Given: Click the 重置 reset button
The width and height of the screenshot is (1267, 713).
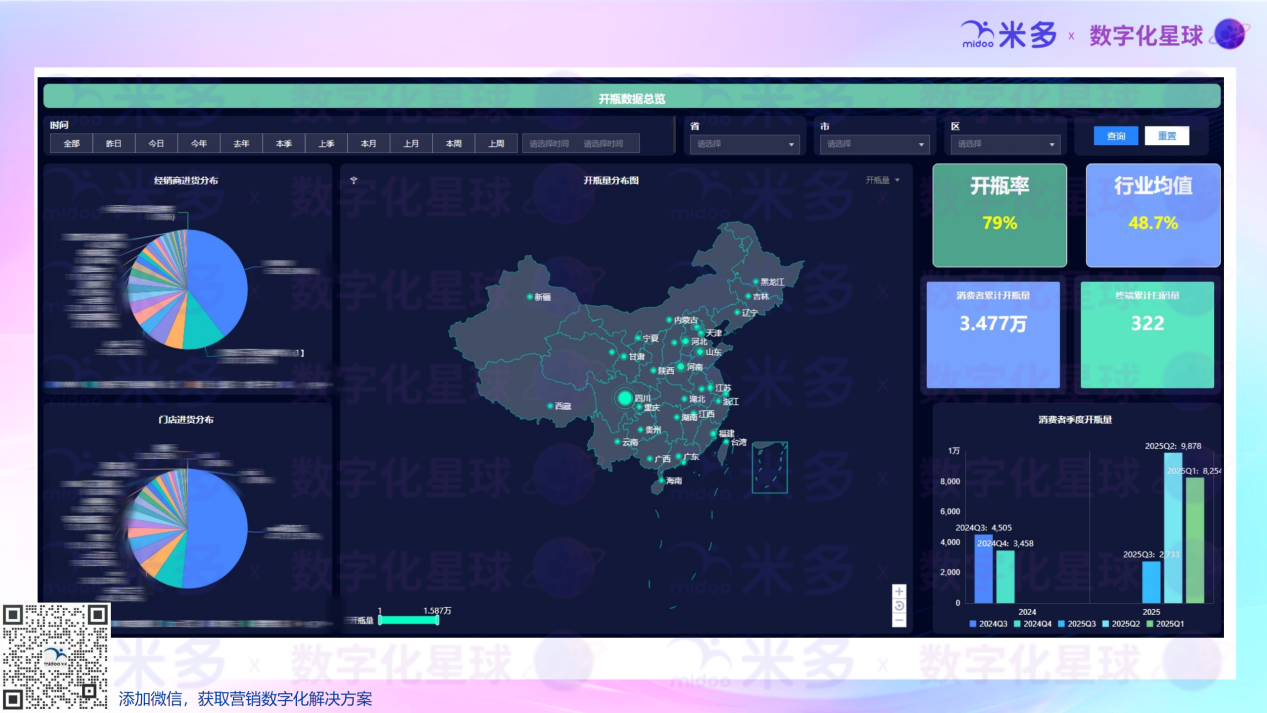Looking at the screenshot, I should 1167,136.
